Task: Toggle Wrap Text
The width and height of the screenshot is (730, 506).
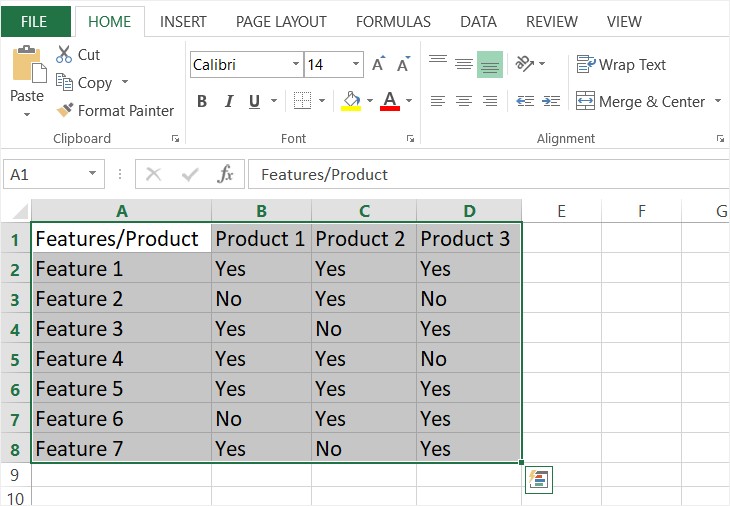Action: 621,64
